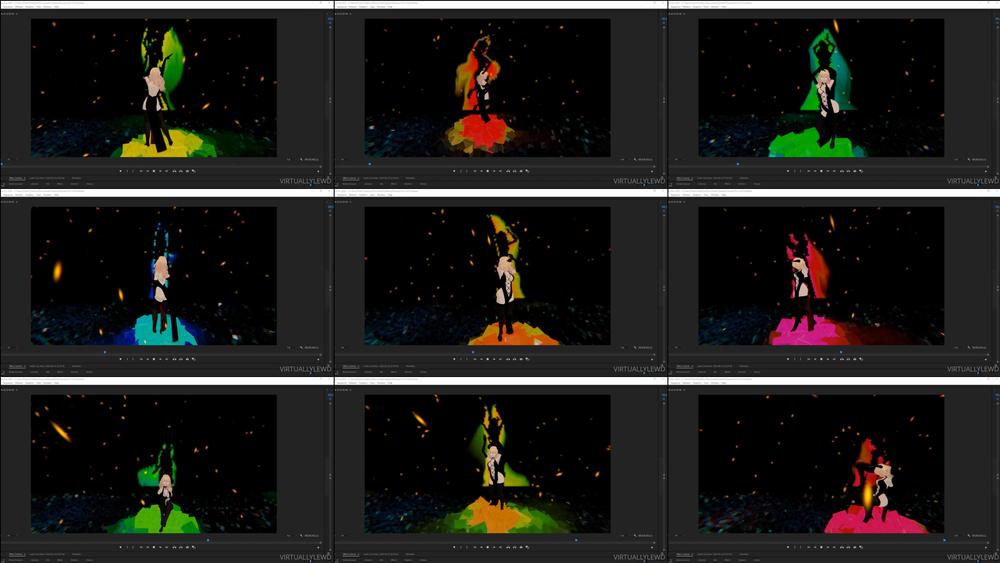The height and width of the screenshot is (563, 1000).
Task: Click Lift button in the blue-floor frame
Action: click(x=174, y=359)
